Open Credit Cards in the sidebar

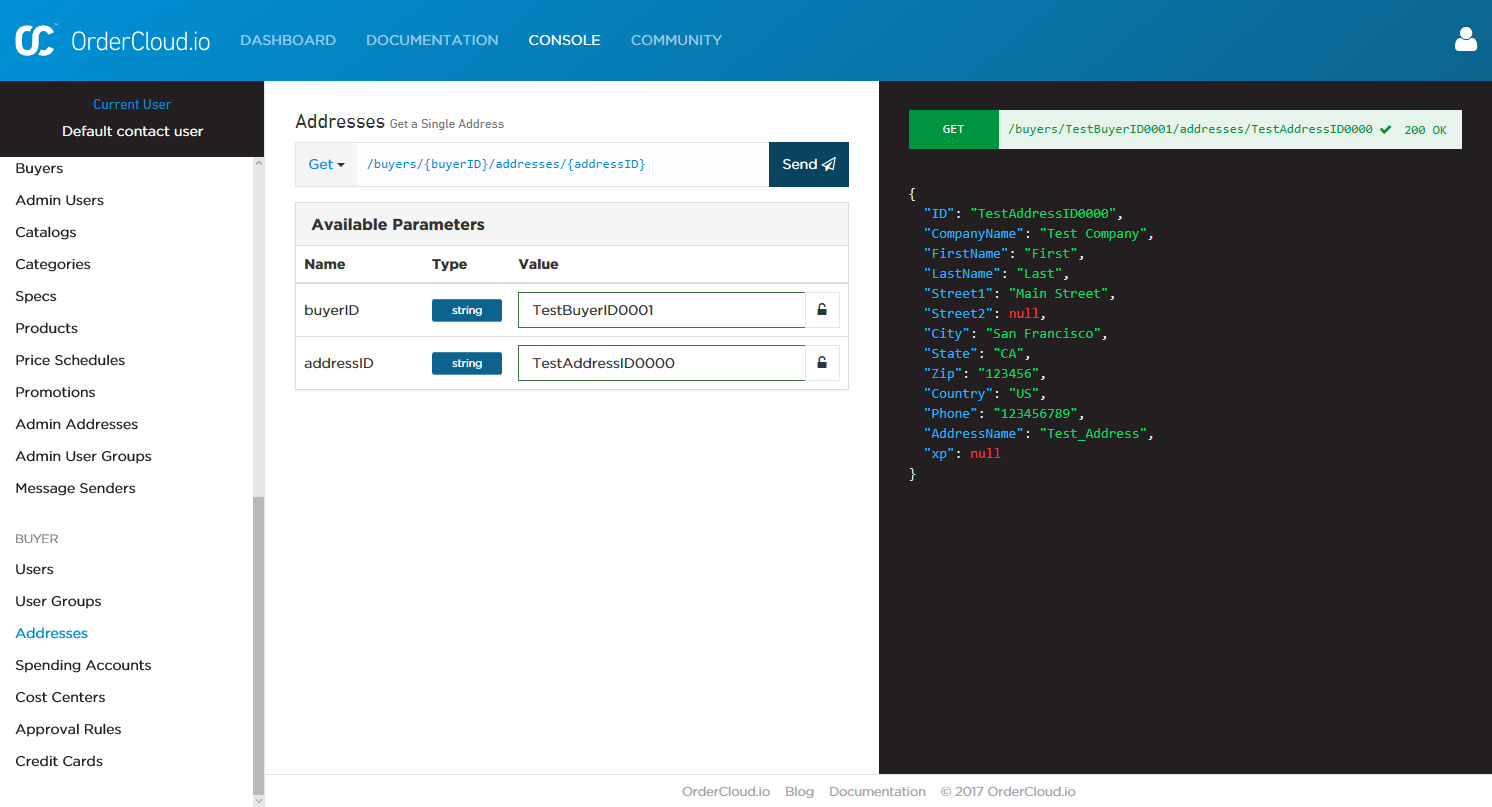point(59,761)
